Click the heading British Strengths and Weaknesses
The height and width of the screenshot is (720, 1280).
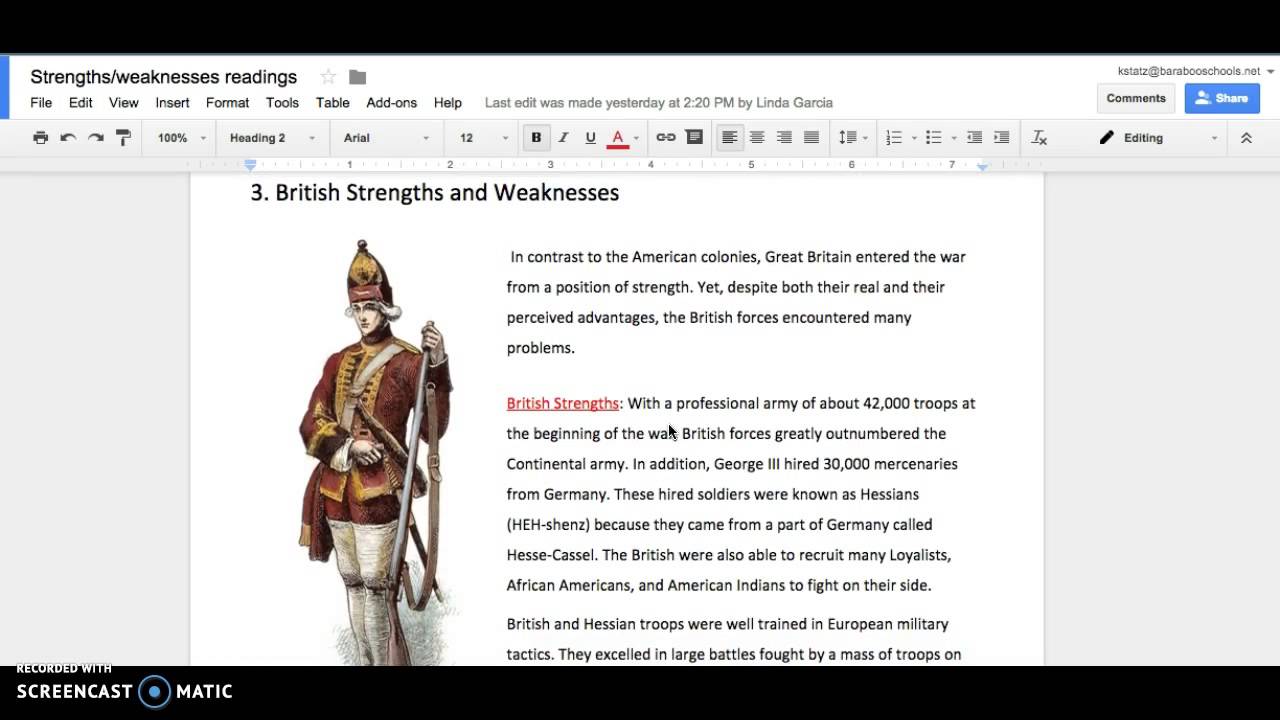434,193
